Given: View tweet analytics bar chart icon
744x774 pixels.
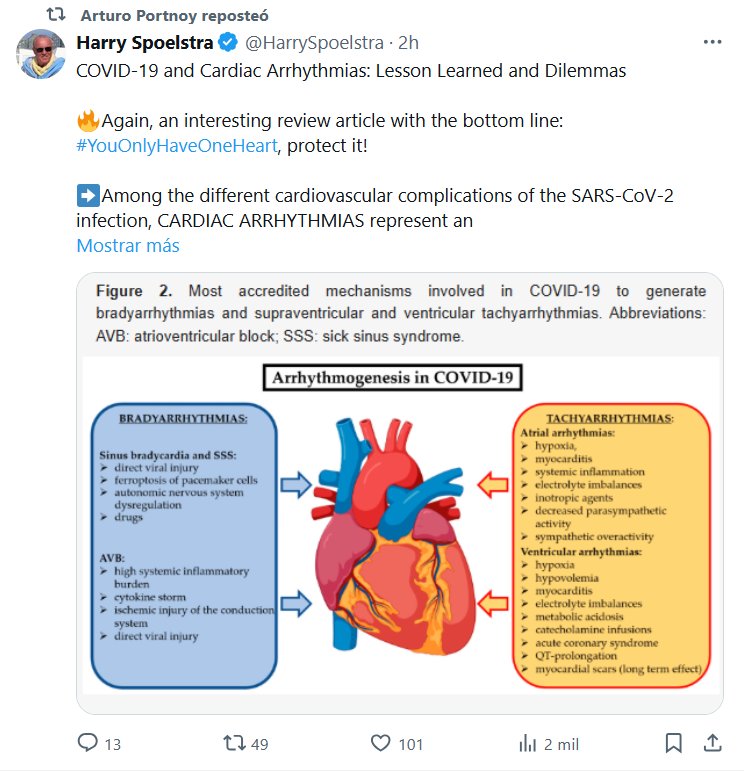Looking at the screenshot, I should pyautogui.click(x=528, y=743).
